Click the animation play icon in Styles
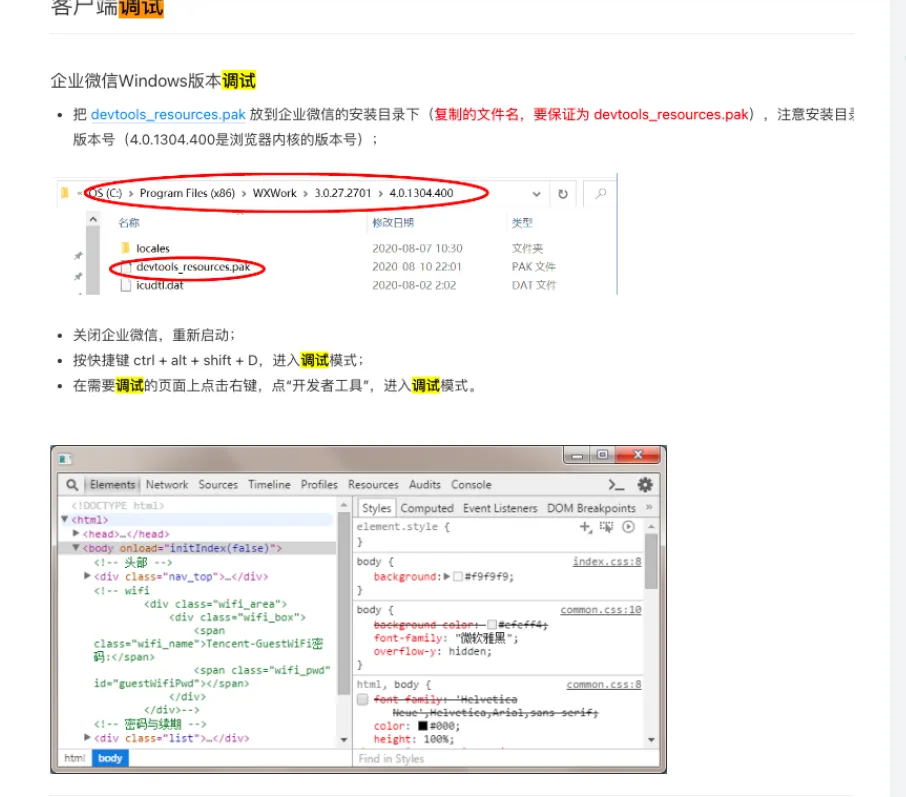 (x=628, y=527)
